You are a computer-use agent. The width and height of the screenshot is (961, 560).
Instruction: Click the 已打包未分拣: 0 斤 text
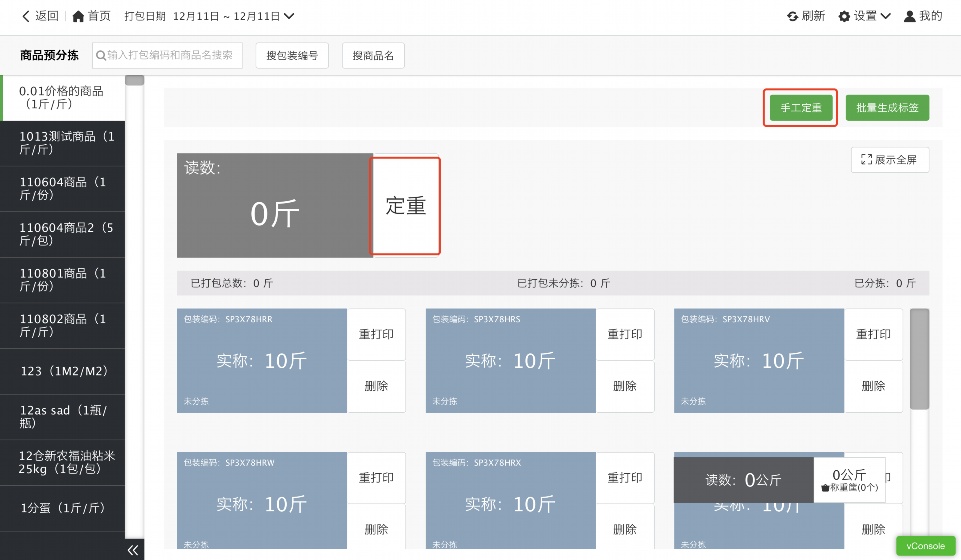pyautogui.click(x=563, y=283)
